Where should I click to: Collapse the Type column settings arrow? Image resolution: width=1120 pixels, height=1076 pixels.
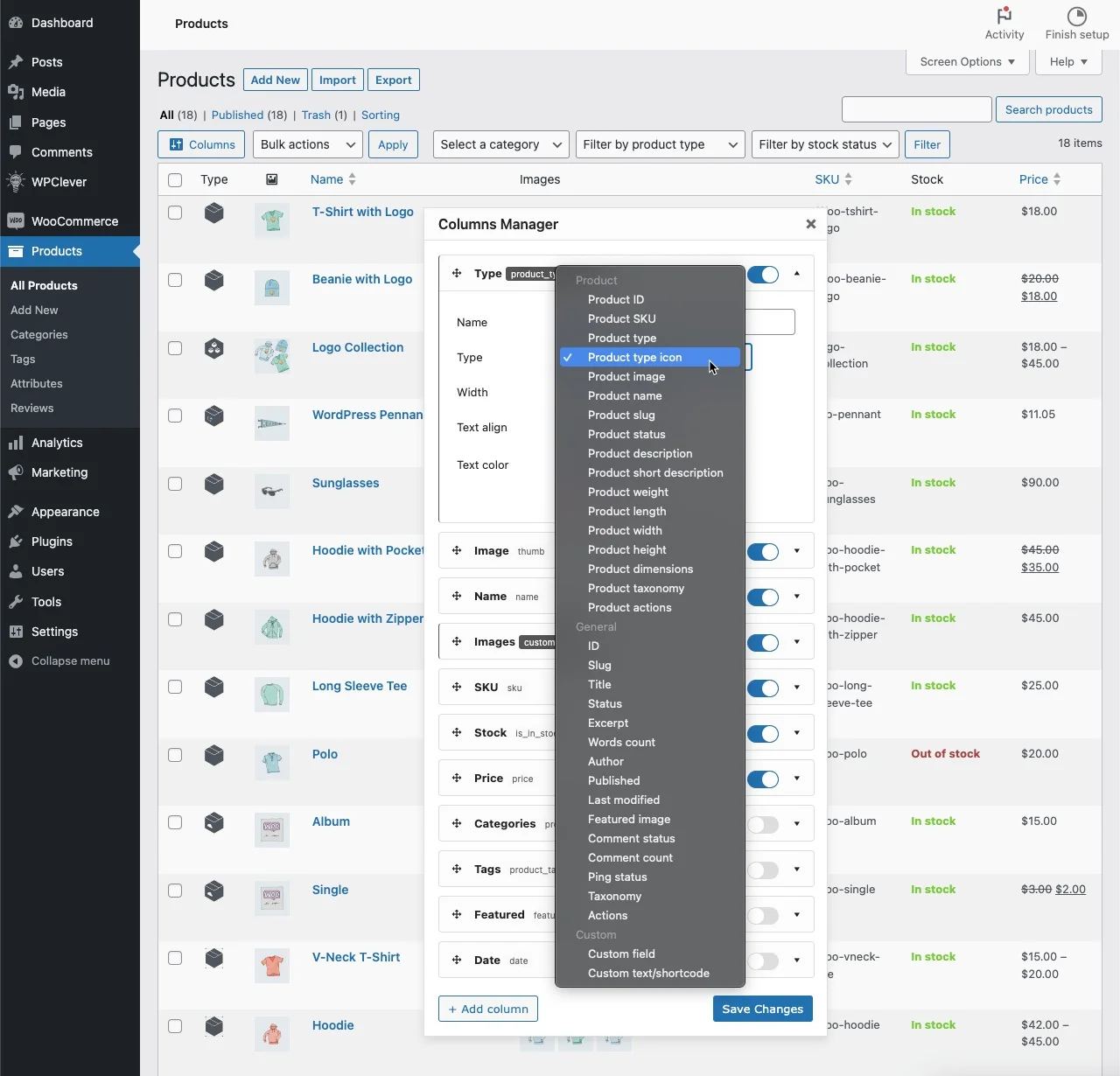point(796,274)
